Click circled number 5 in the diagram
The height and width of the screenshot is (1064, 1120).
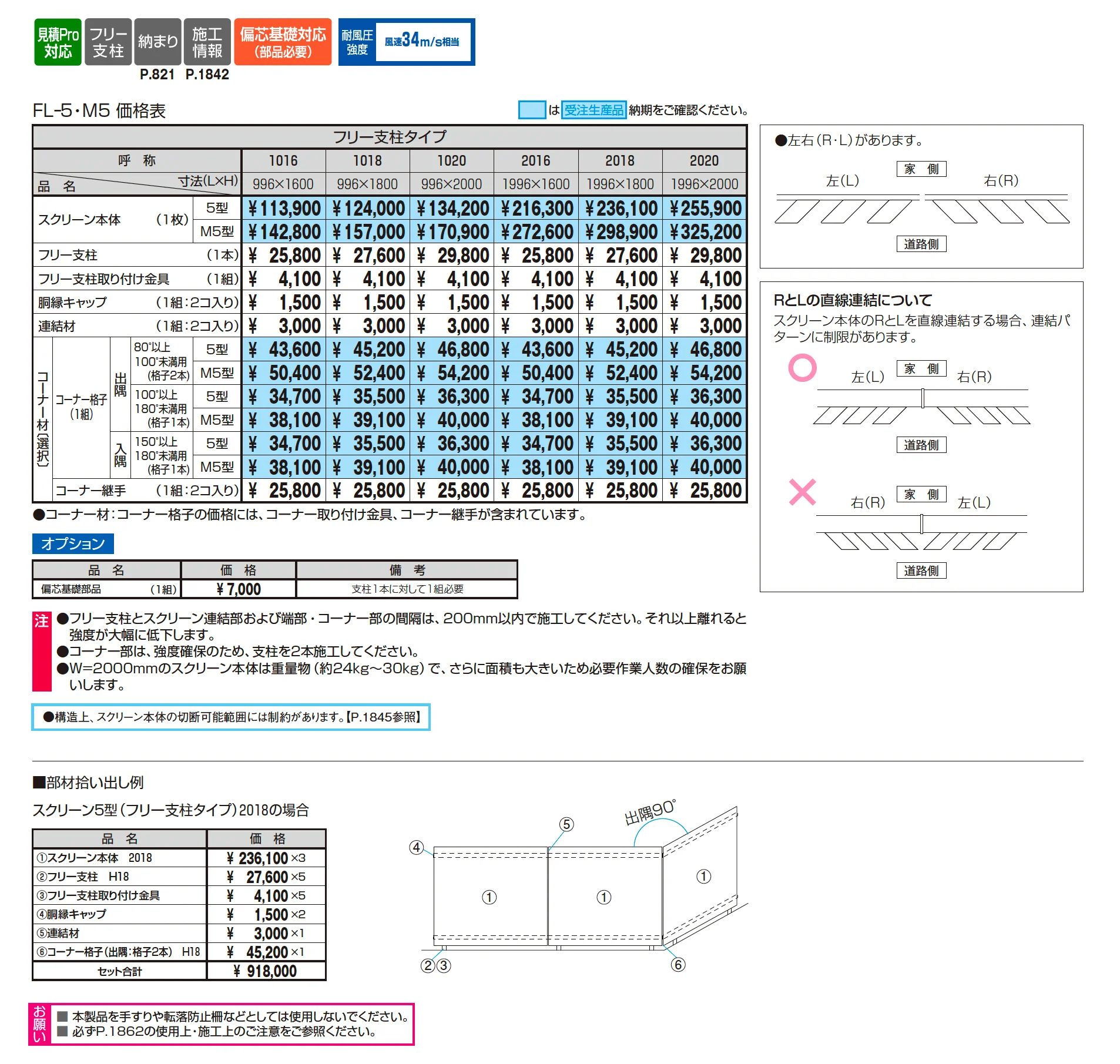point(566,824)
